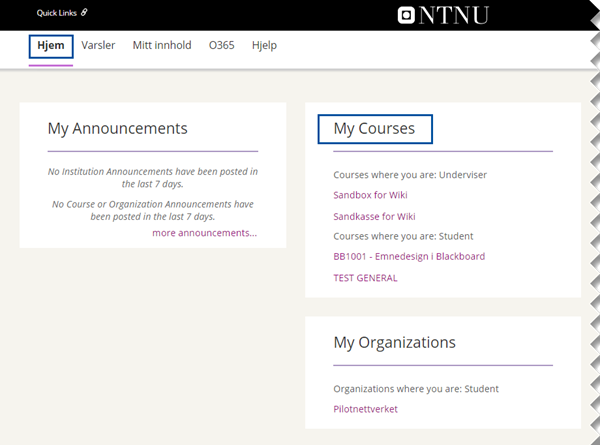Screen dimensions: 600x445
Task: Click the NTNU wordmark text
Action: point(454,15)
